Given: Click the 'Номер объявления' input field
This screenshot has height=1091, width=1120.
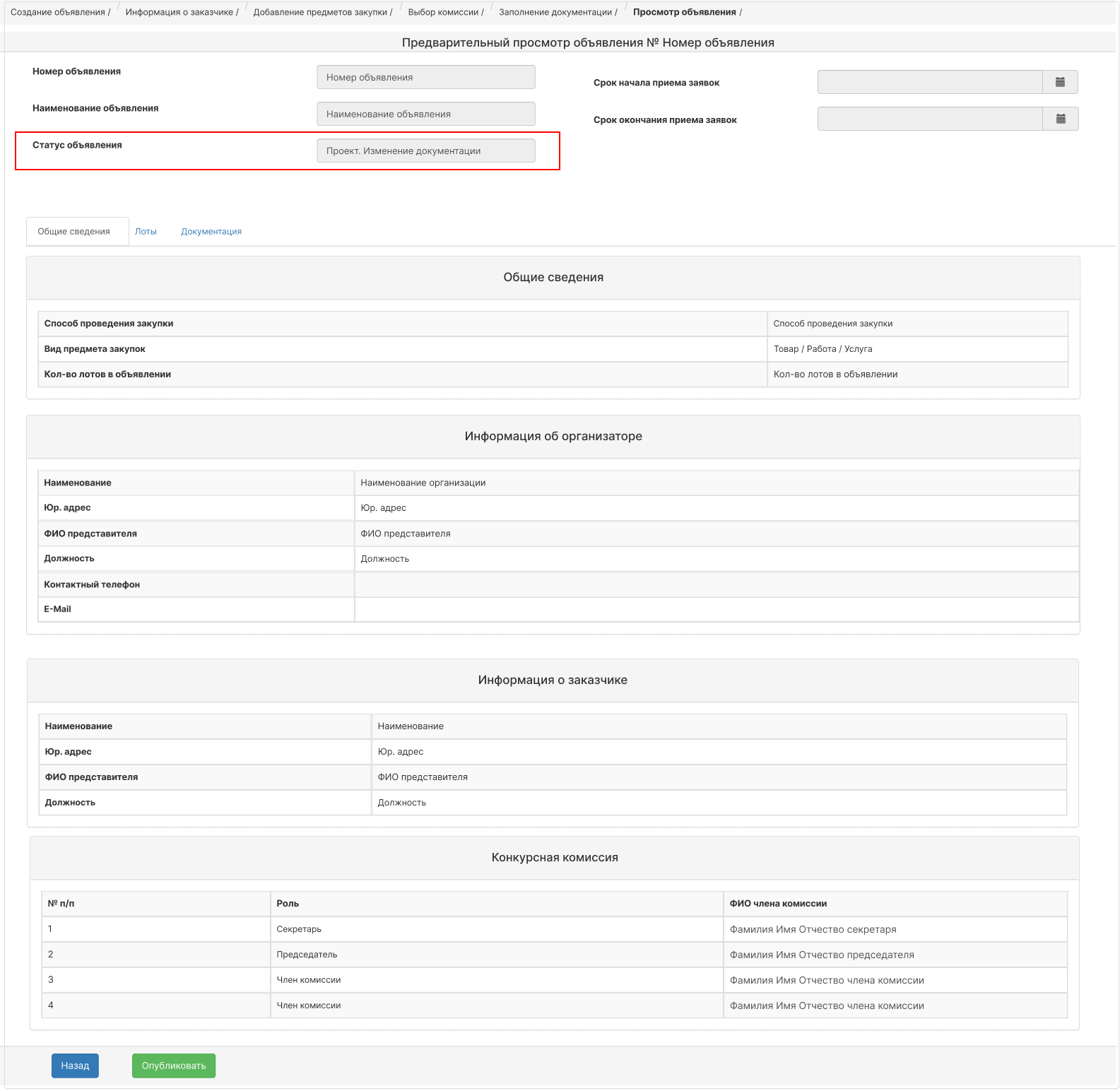Looking at the screenshot, I should pos(426,77).
